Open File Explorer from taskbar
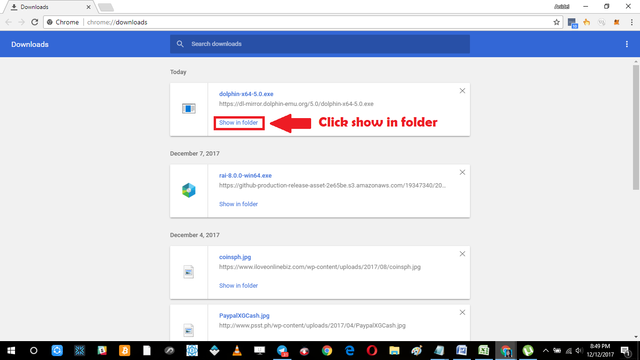This screenshot has height=360, width=640. tap(394, 351)
